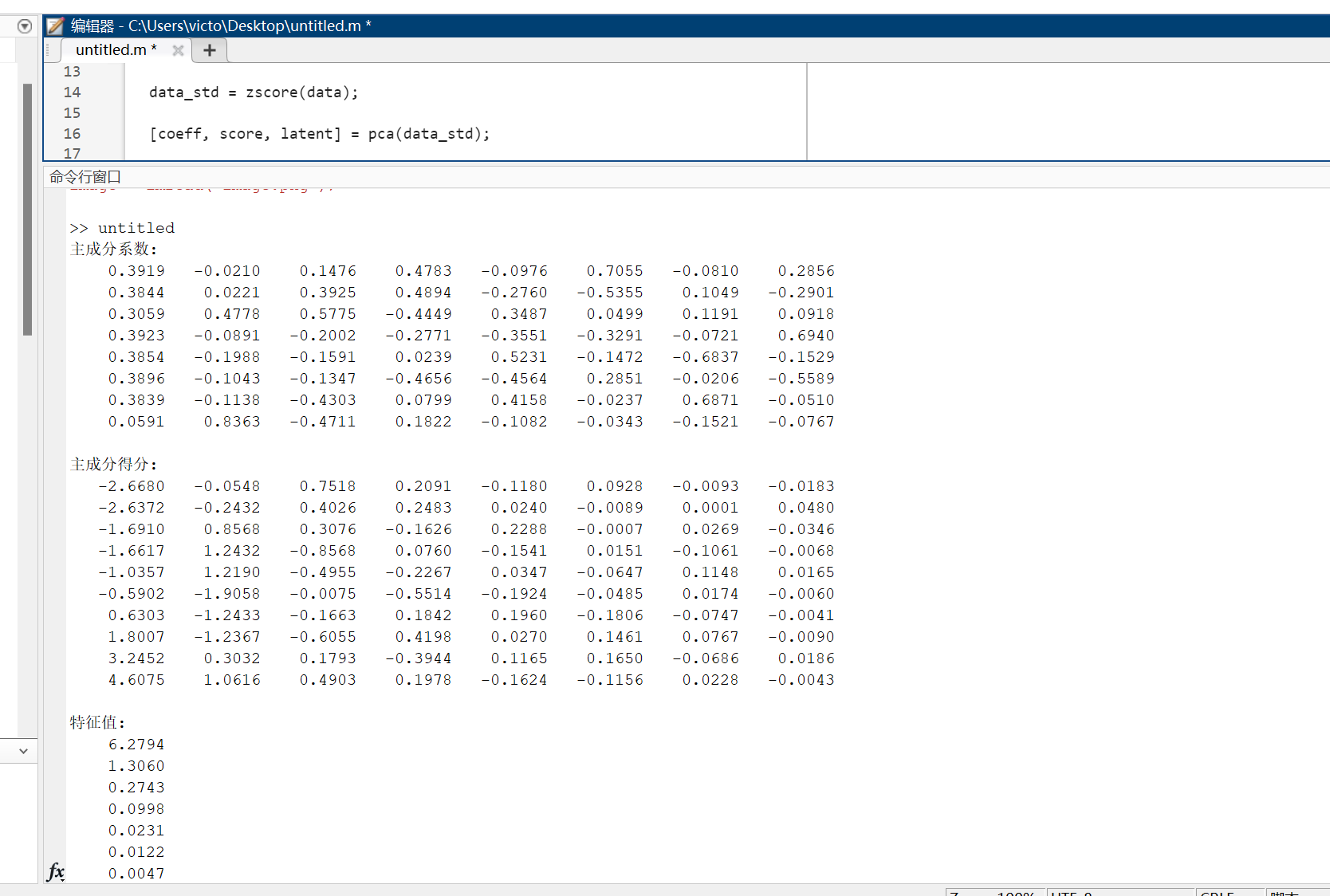This screenshot has height=896, width=1330.
Task: Click coefficient value 0.2856
Action: click(x=806, y=271)
